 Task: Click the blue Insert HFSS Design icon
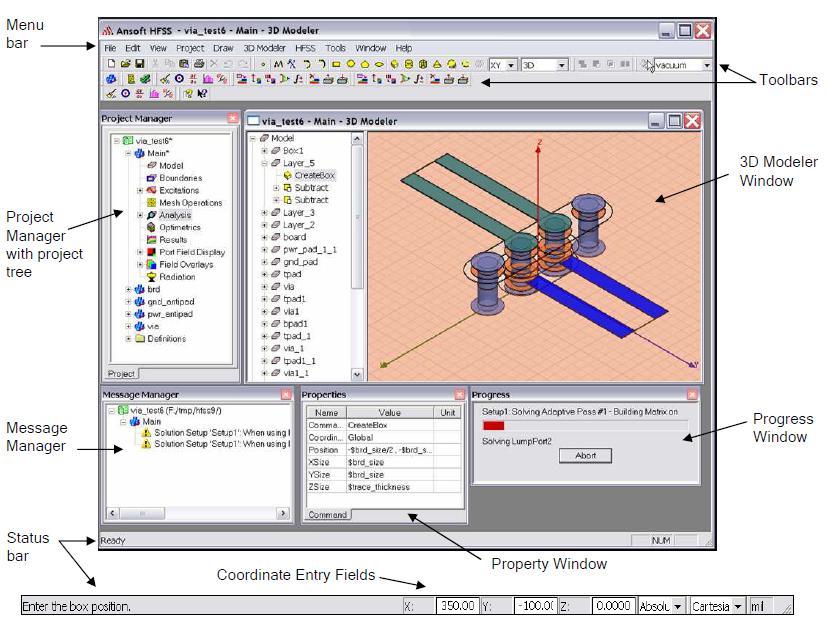[111, 79]
